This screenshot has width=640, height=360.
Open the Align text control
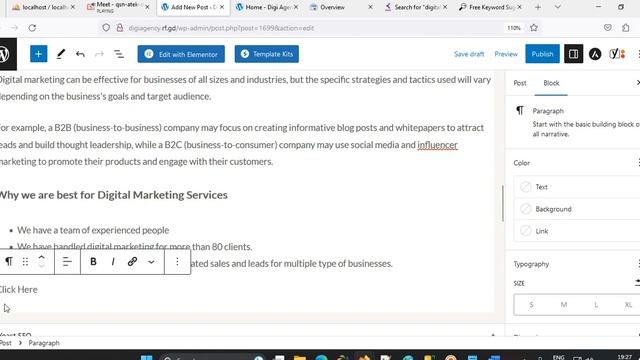[x=67, y=262]
